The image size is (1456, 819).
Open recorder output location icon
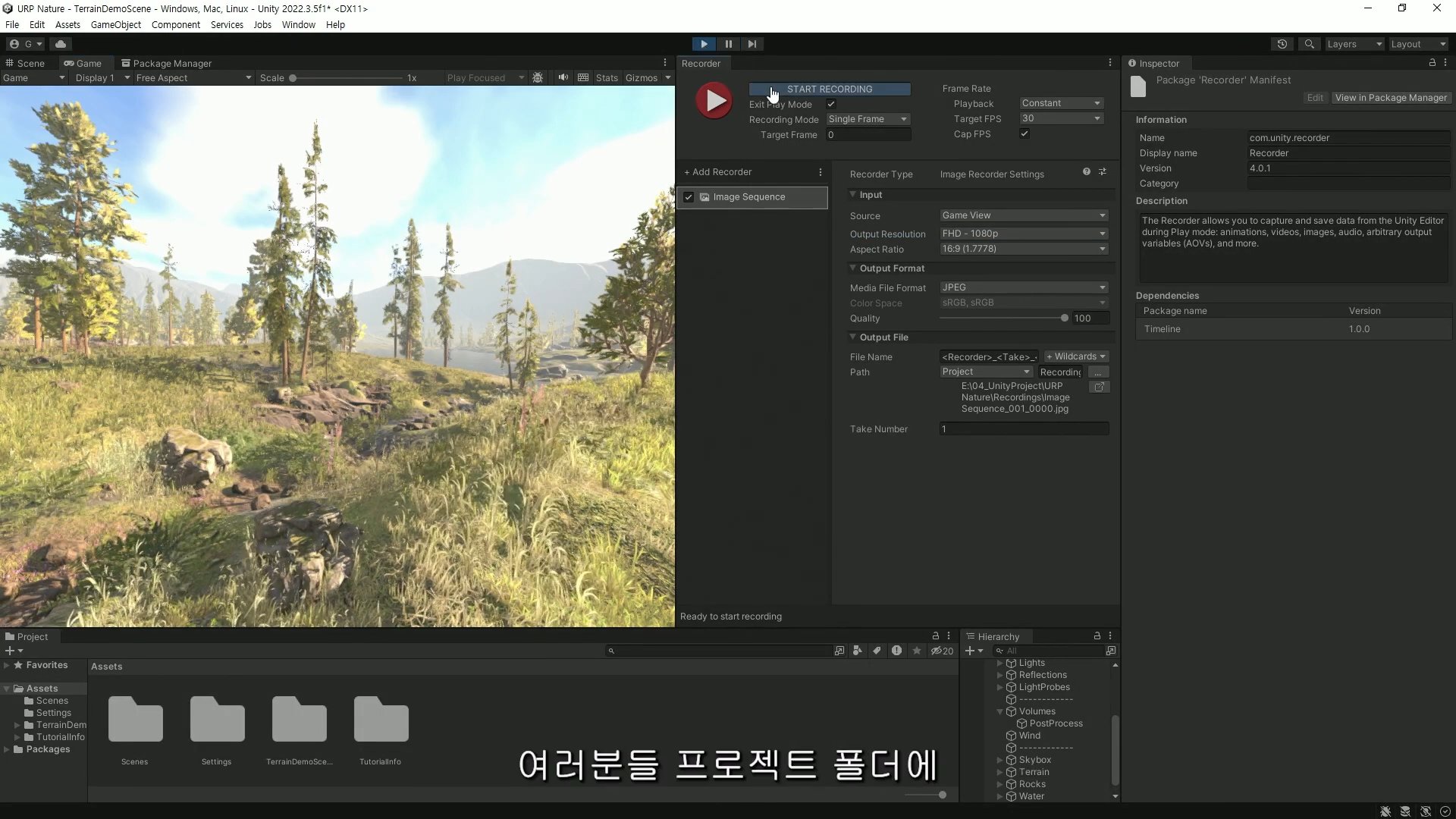(1099, 387)
